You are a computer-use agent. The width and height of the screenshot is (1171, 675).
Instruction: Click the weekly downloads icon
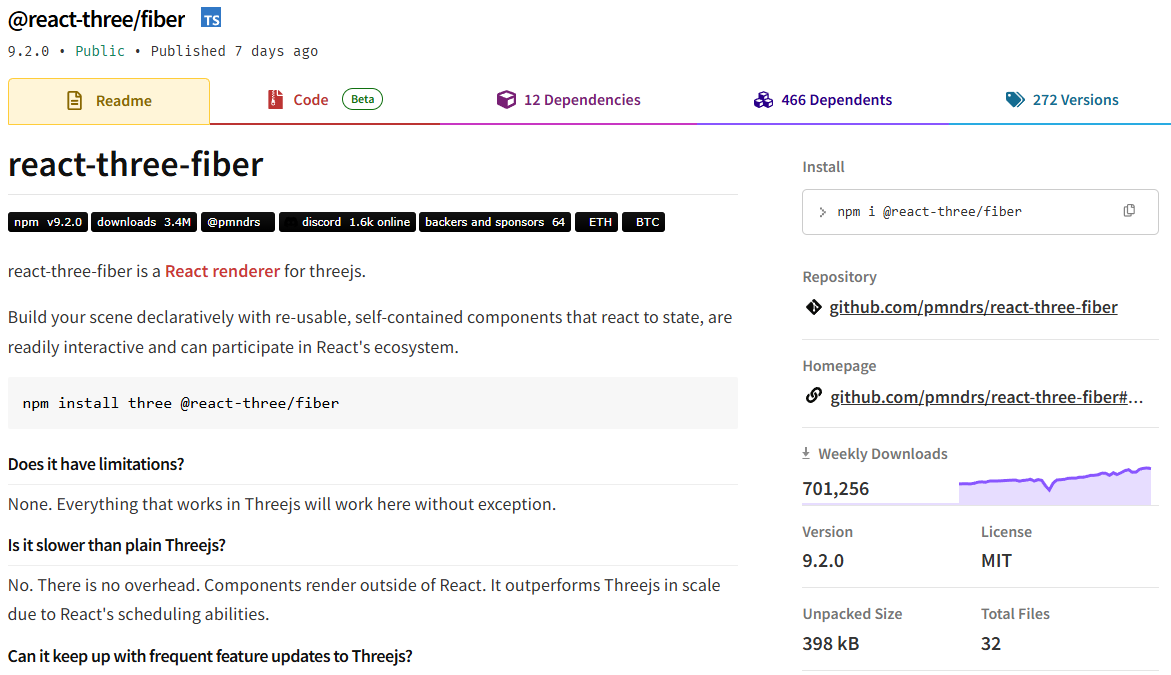click(x=805, y=453)
